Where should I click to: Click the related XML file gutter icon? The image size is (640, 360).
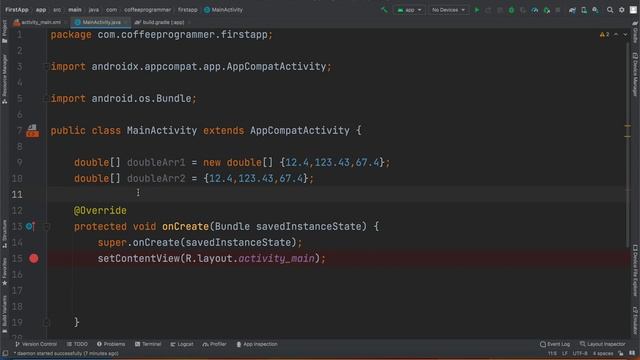pos(33,131)
